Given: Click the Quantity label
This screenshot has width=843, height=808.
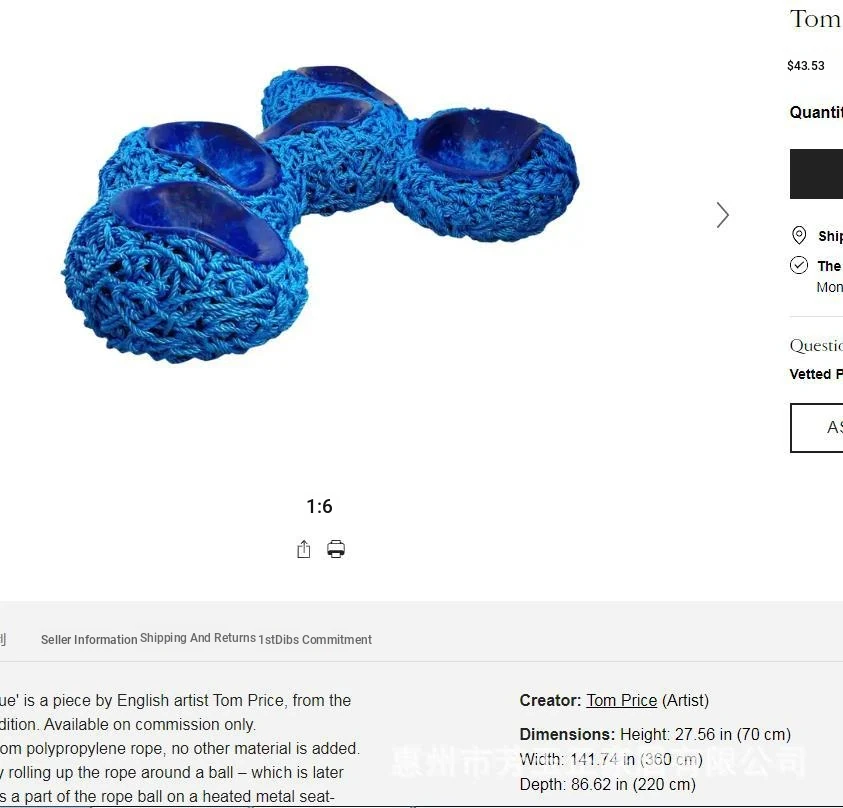Looking at the screenshot, I should tap(816, 112).
